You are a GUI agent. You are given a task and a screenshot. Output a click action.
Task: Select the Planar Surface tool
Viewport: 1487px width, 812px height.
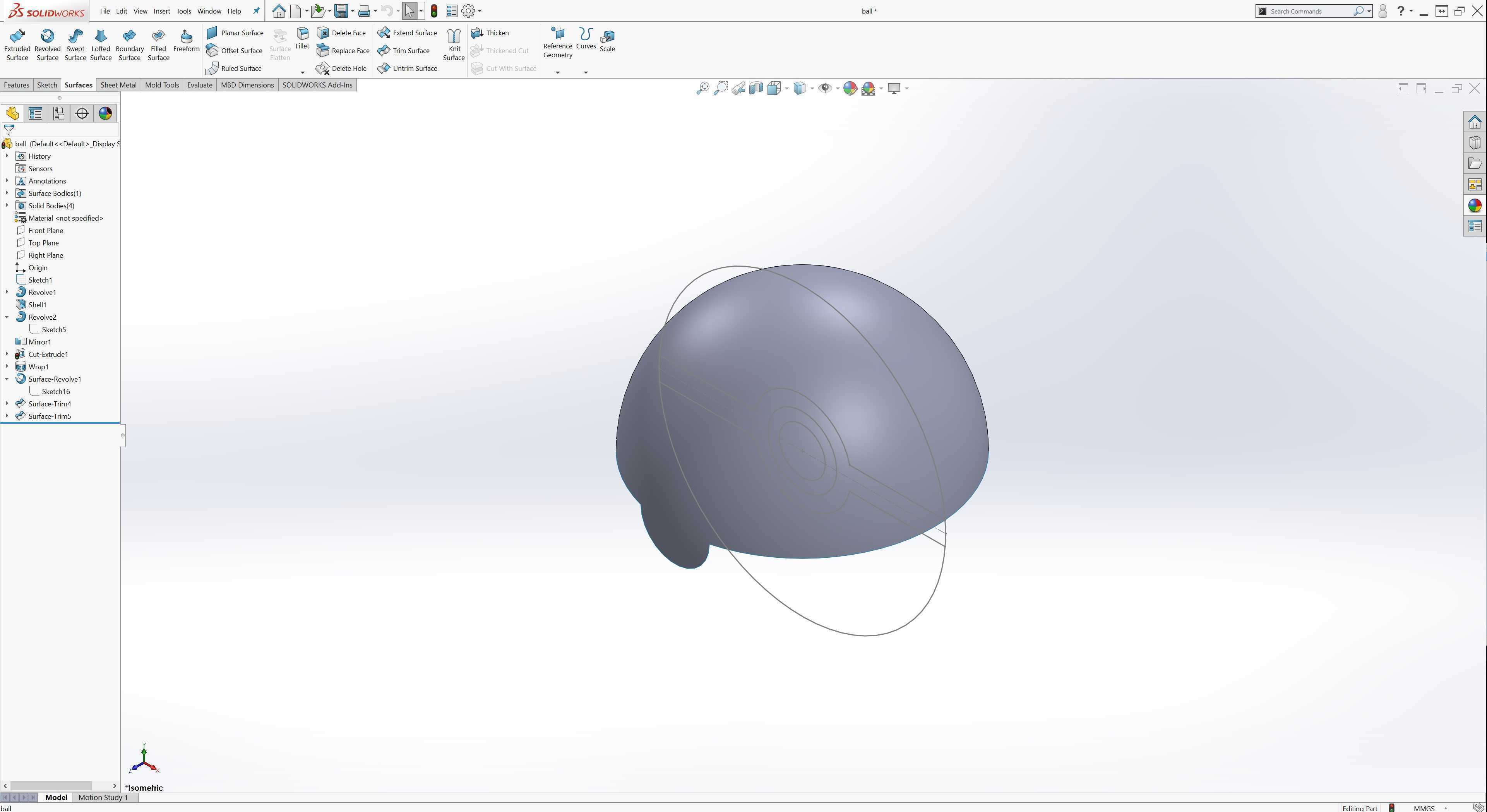click(x=235, y=33)
